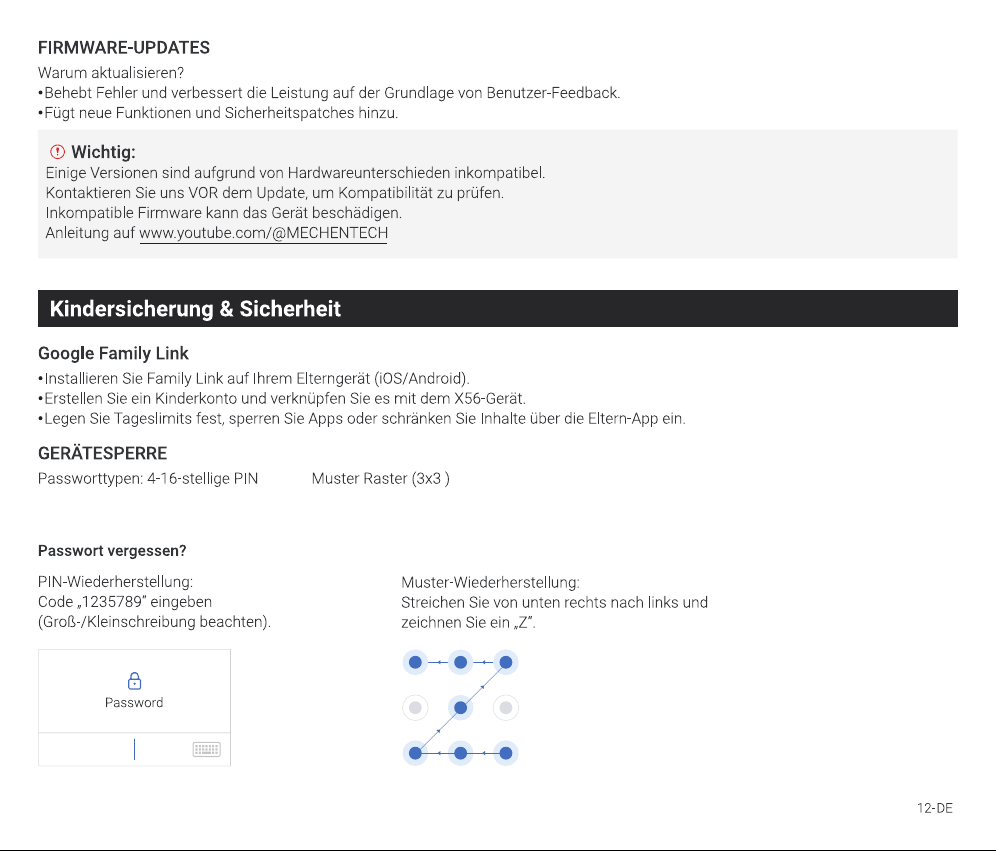Click the gray middle-right pattern dot

point(506,707)
